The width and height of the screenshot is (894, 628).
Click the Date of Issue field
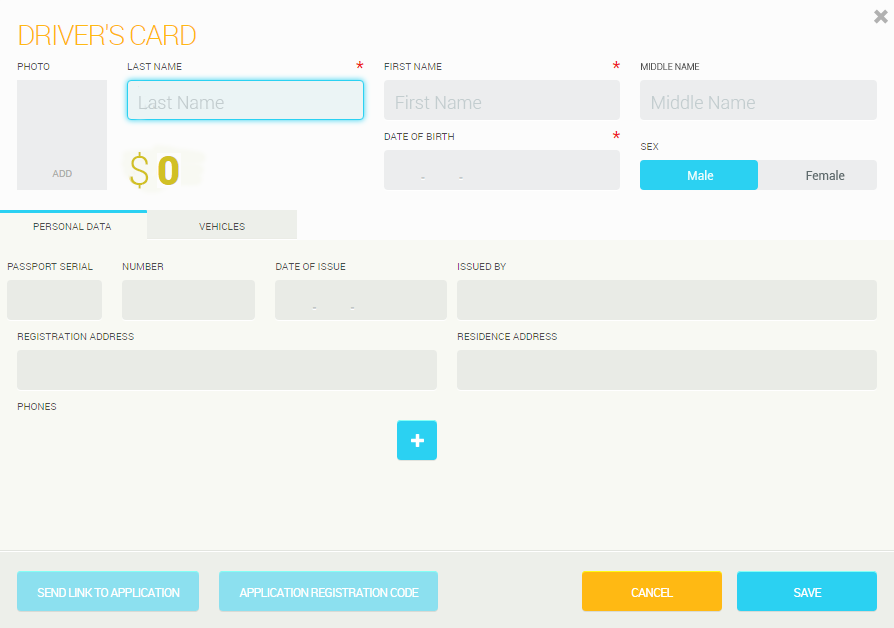point(360,300)
